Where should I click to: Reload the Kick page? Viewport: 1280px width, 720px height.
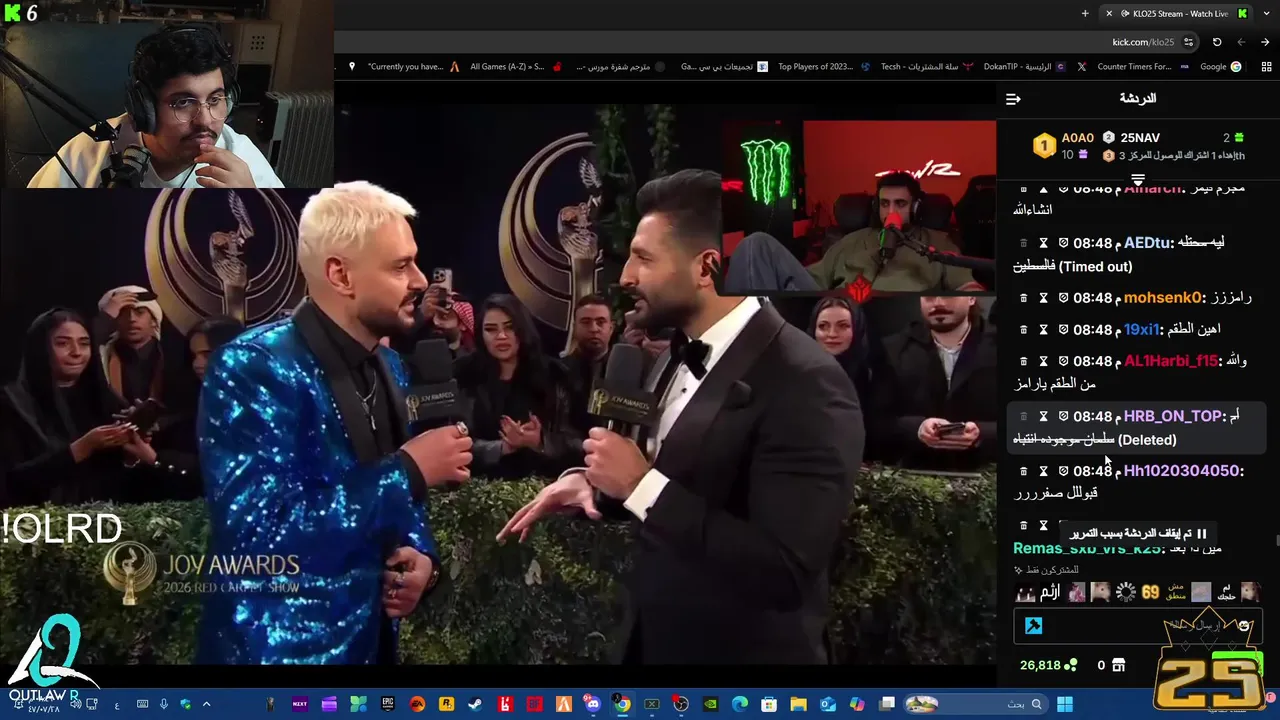[x=1217, y=42]
